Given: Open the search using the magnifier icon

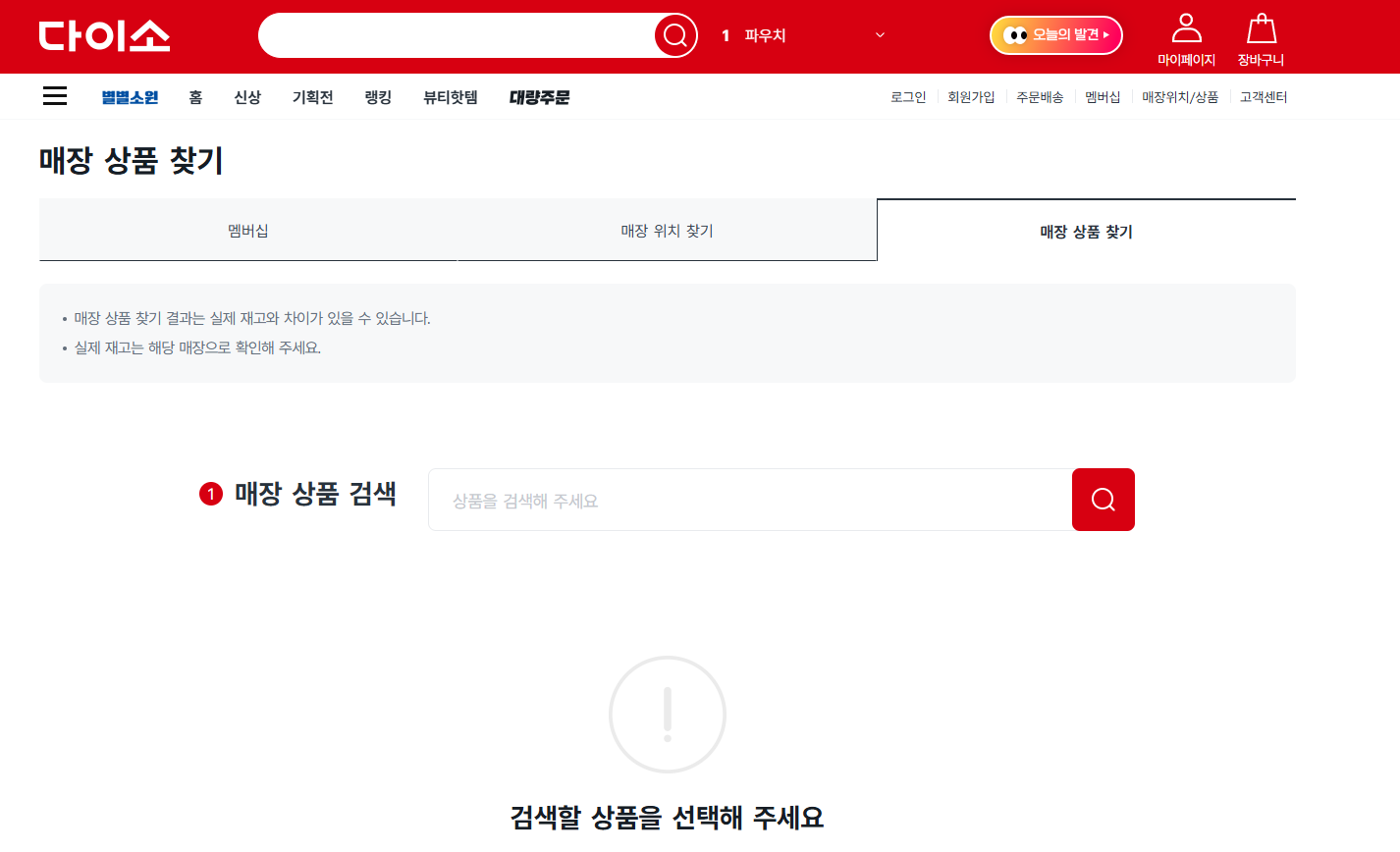Looking at the screenshot, I should [x=674, y=35].
